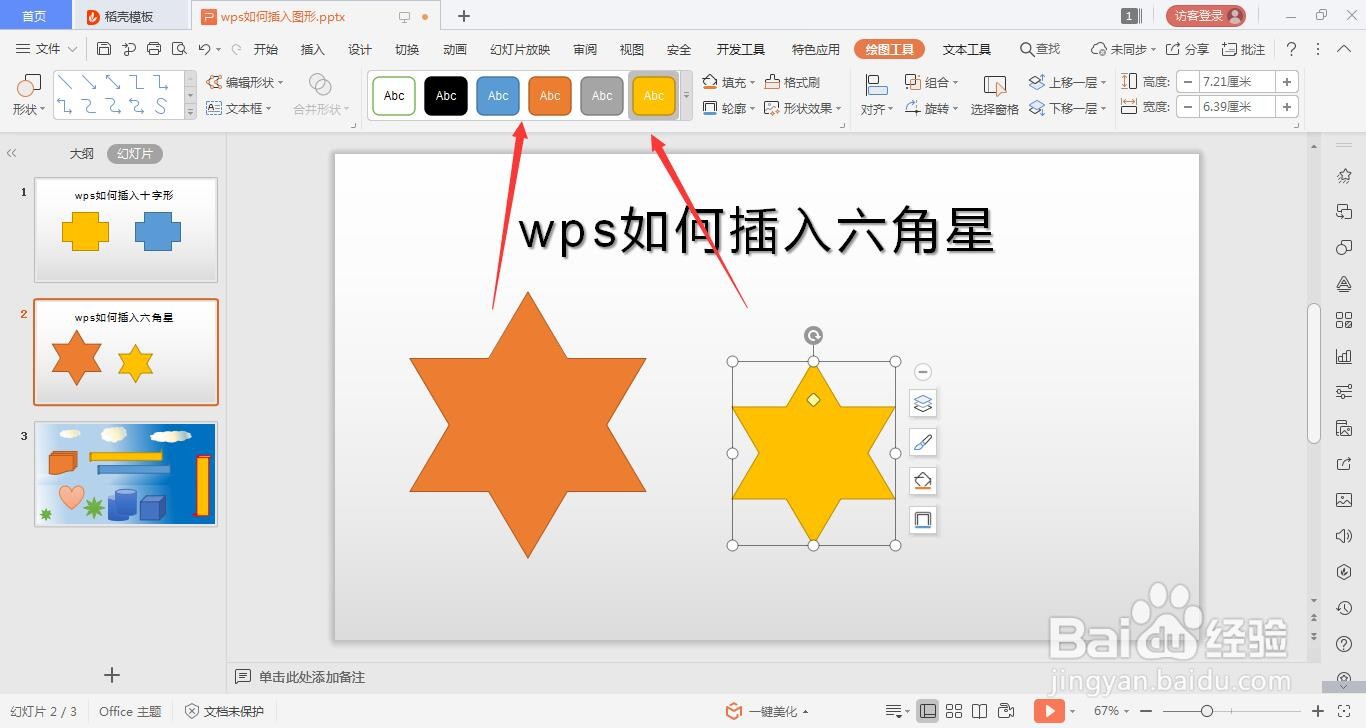This screenshot has height=728, width=1366.
Task: Click the zoom slider handle in the status bar
Action: [x=1207, y=711]
